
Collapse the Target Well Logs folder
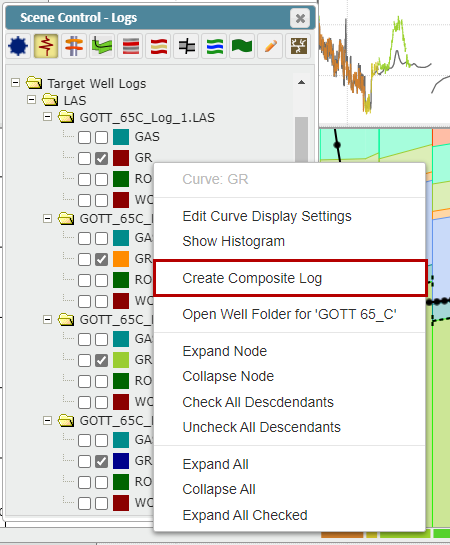[15, 83]
